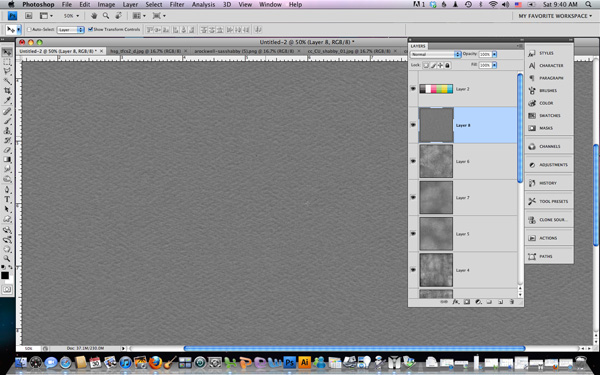Uncheck Show Transform Controls

coord(90,29)
